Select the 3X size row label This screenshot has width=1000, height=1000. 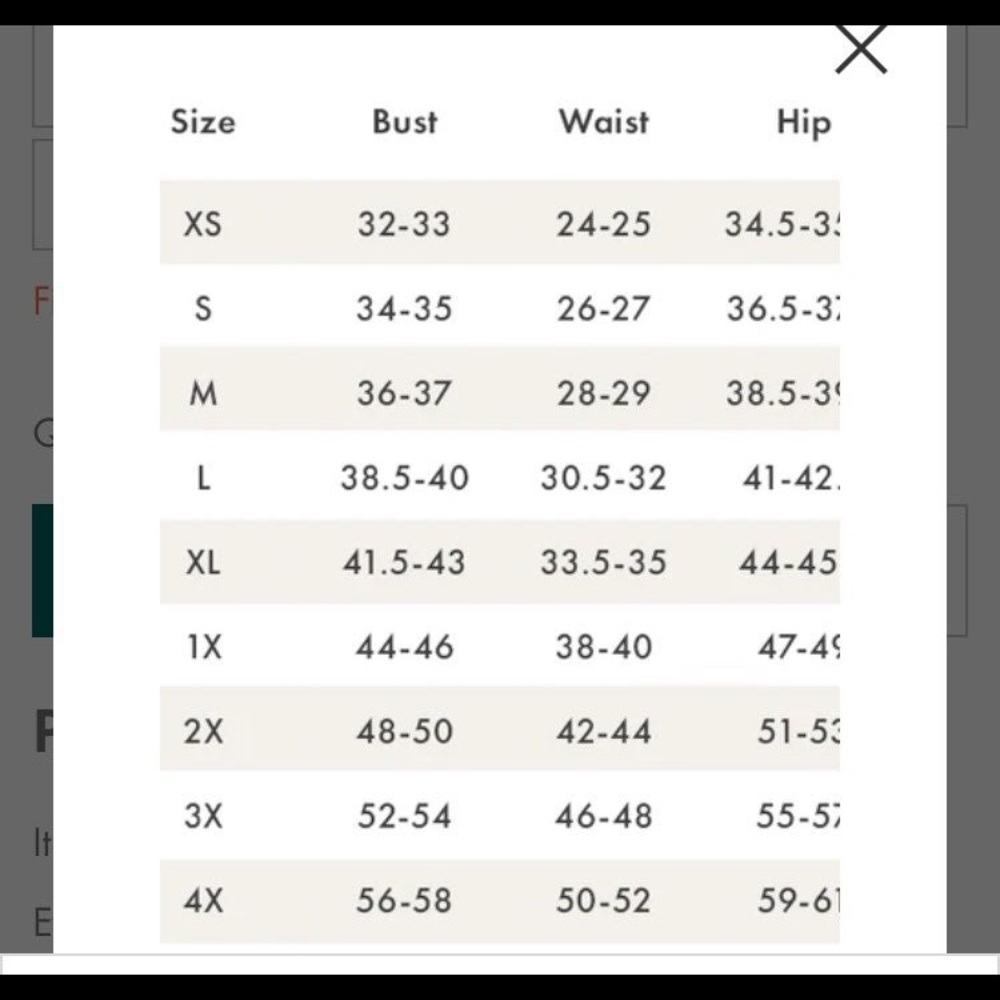[203, 817]
